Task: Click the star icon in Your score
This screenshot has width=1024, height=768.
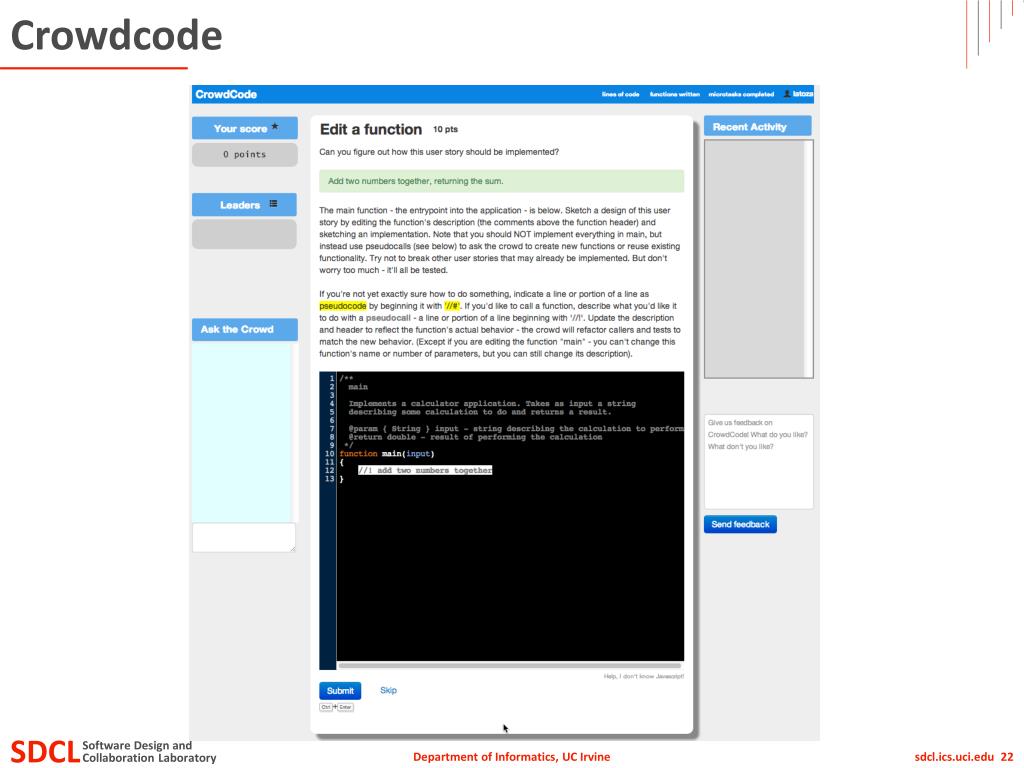Action: tap(274, 127)
